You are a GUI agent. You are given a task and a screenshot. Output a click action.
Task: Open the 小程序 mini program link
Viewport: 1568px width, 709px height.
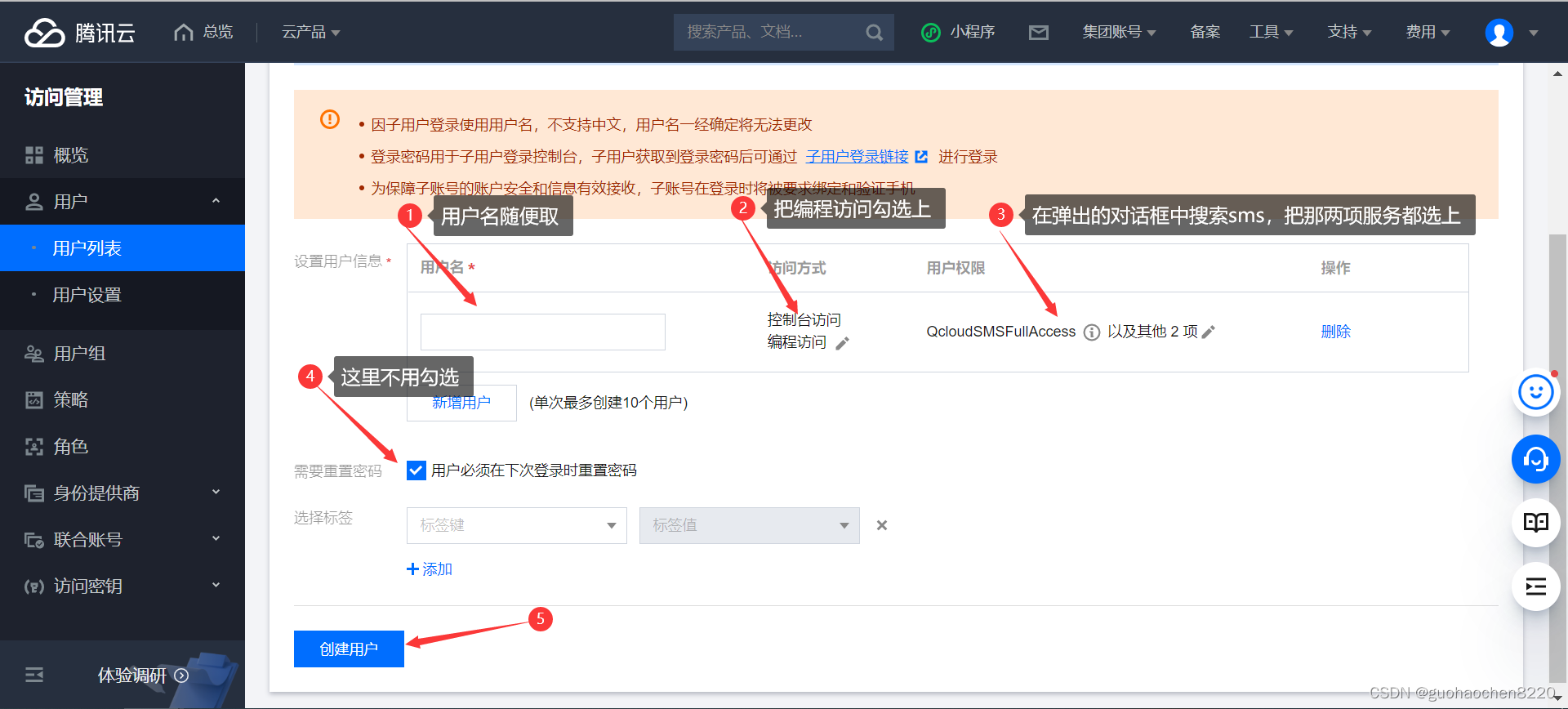(958, 32)
